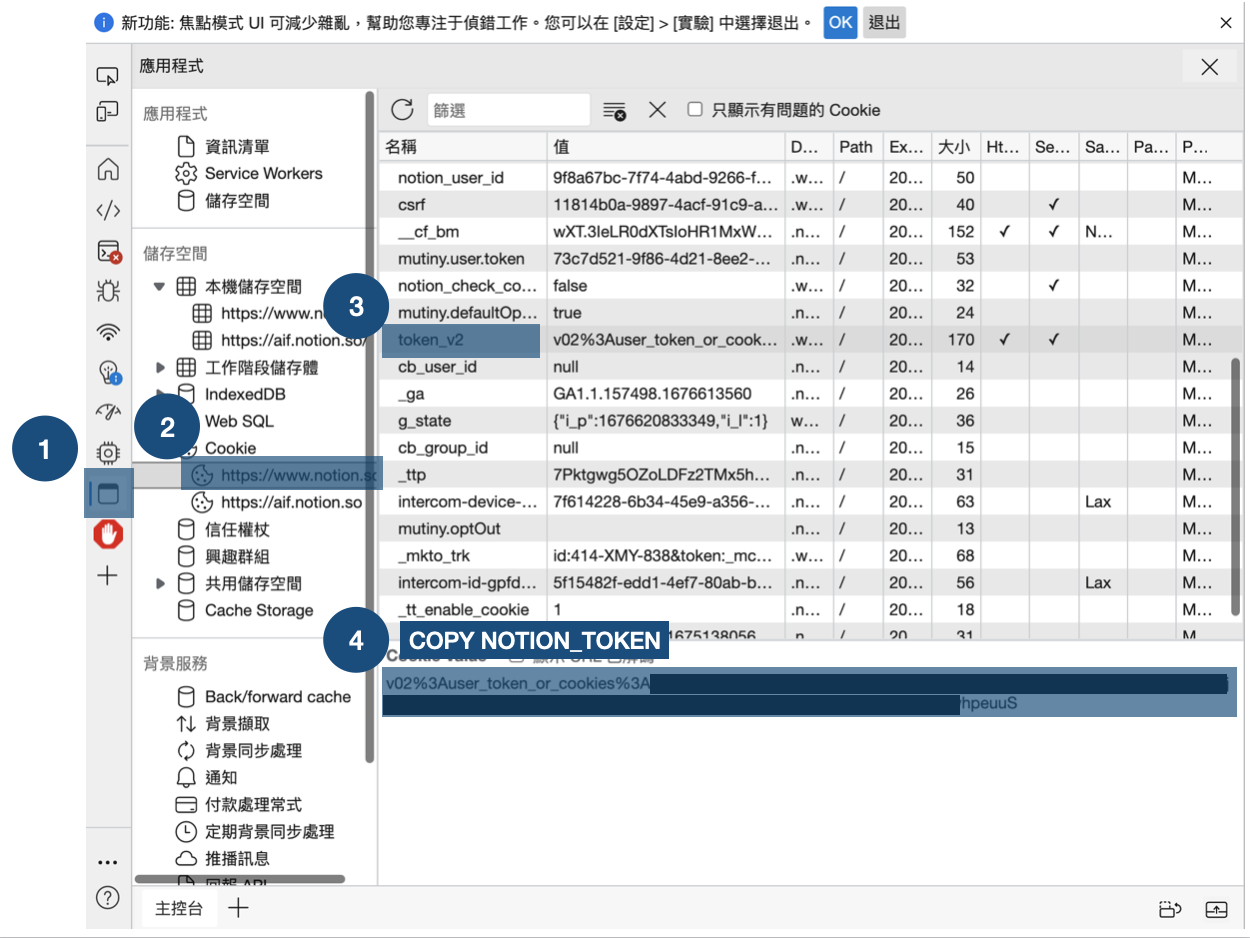Toggle 只顯示有問題的 Cookie checkbox
Screen dimensions: 1250x938
tap(695, 109)
